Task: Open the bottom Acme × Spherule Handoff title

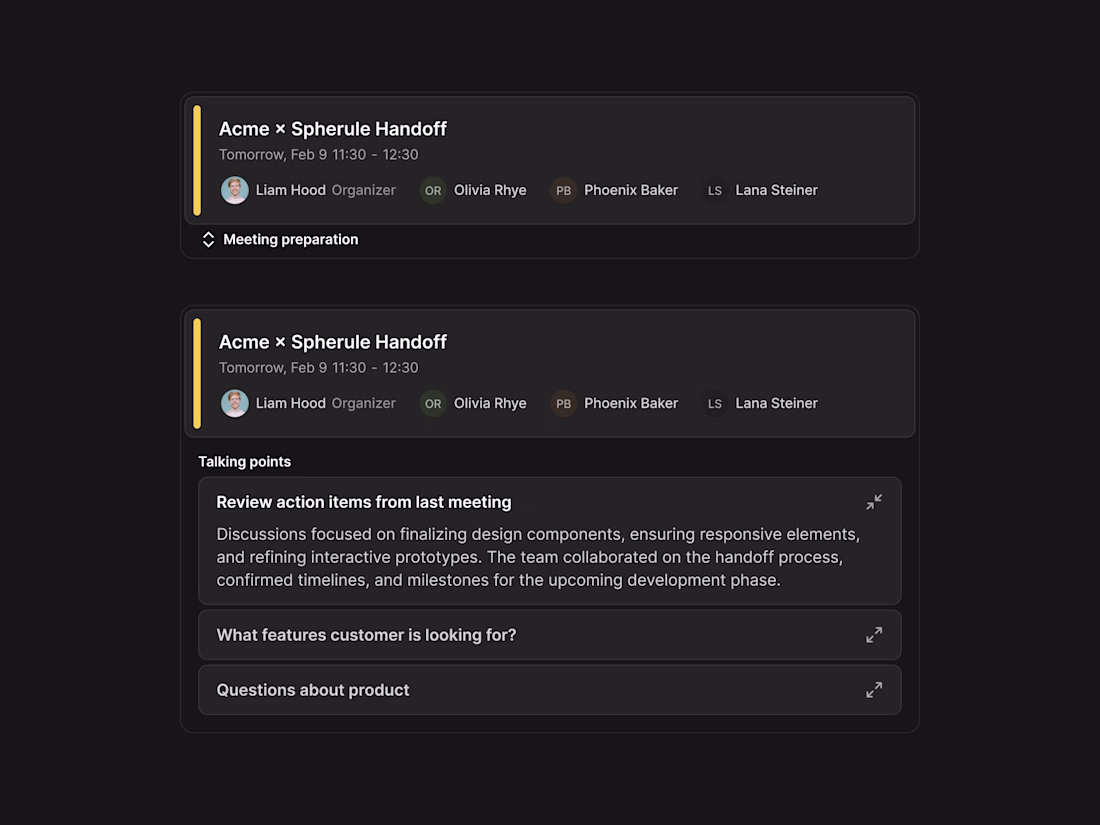Action: coord(332,342)
